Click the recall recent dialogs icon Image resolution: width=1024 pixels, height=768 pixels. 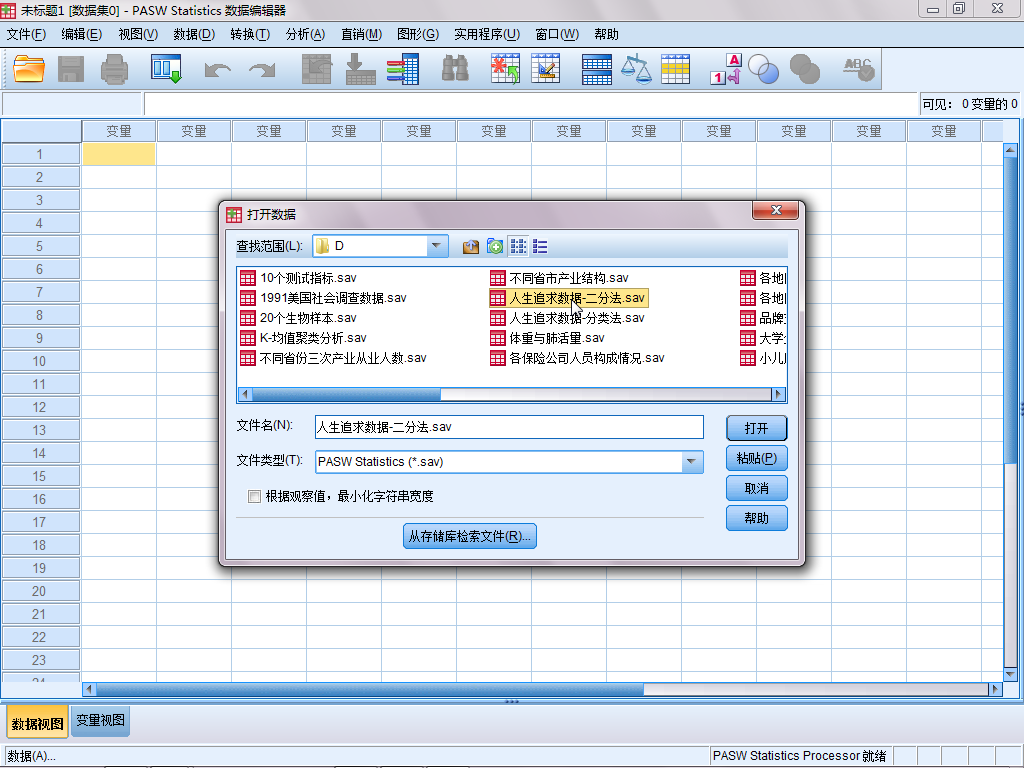[x=167, y=69]
